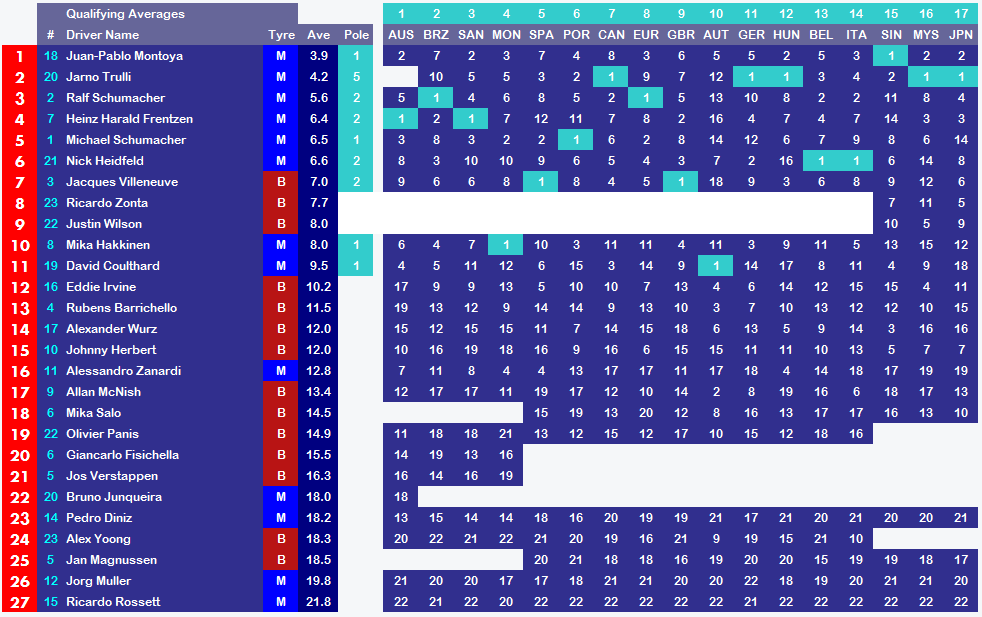
Task: Select the BEL race column header
Action: (821, 35)
